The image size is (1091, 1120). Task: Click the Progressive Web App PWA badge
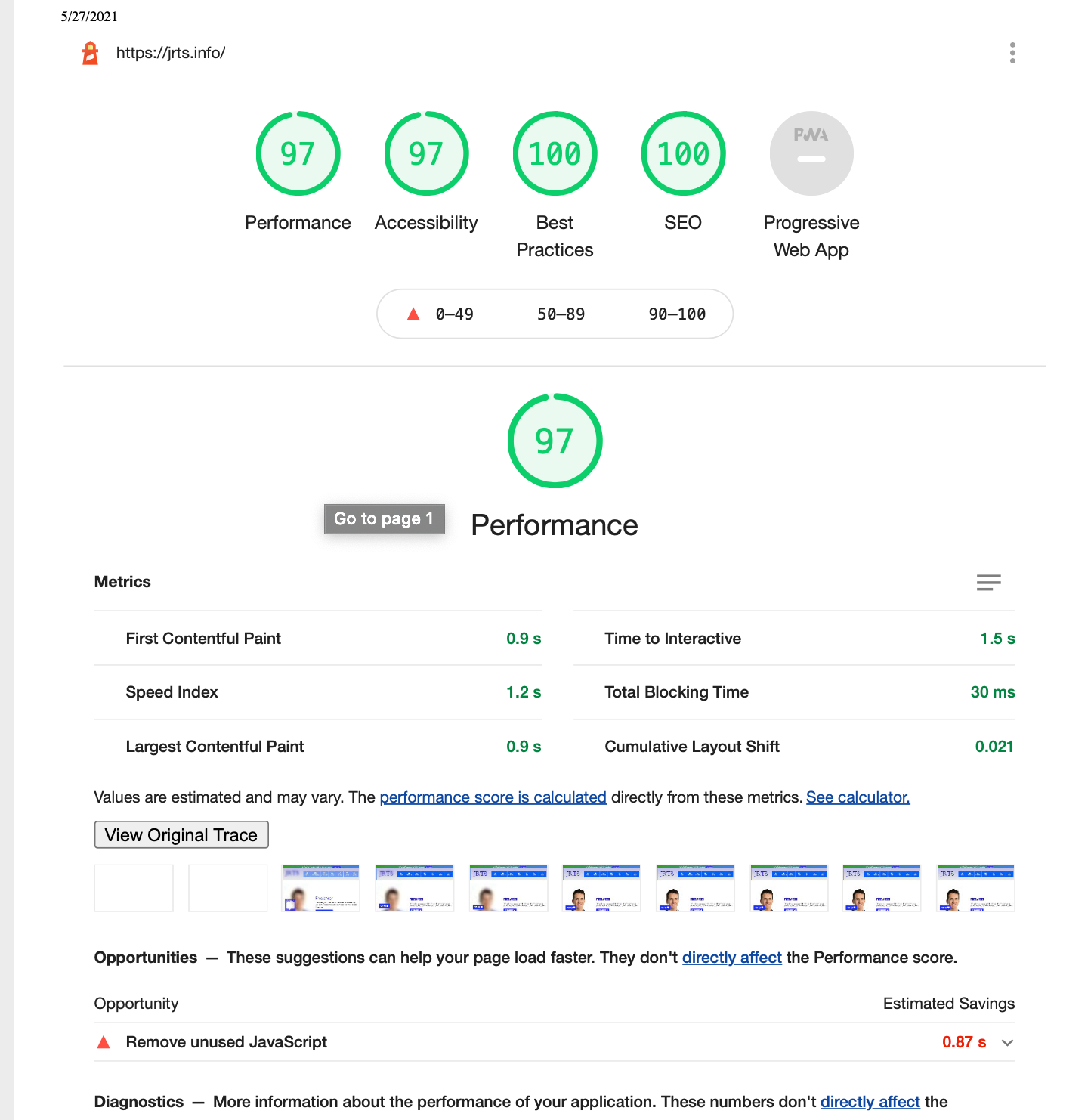[x=811, y=153]
